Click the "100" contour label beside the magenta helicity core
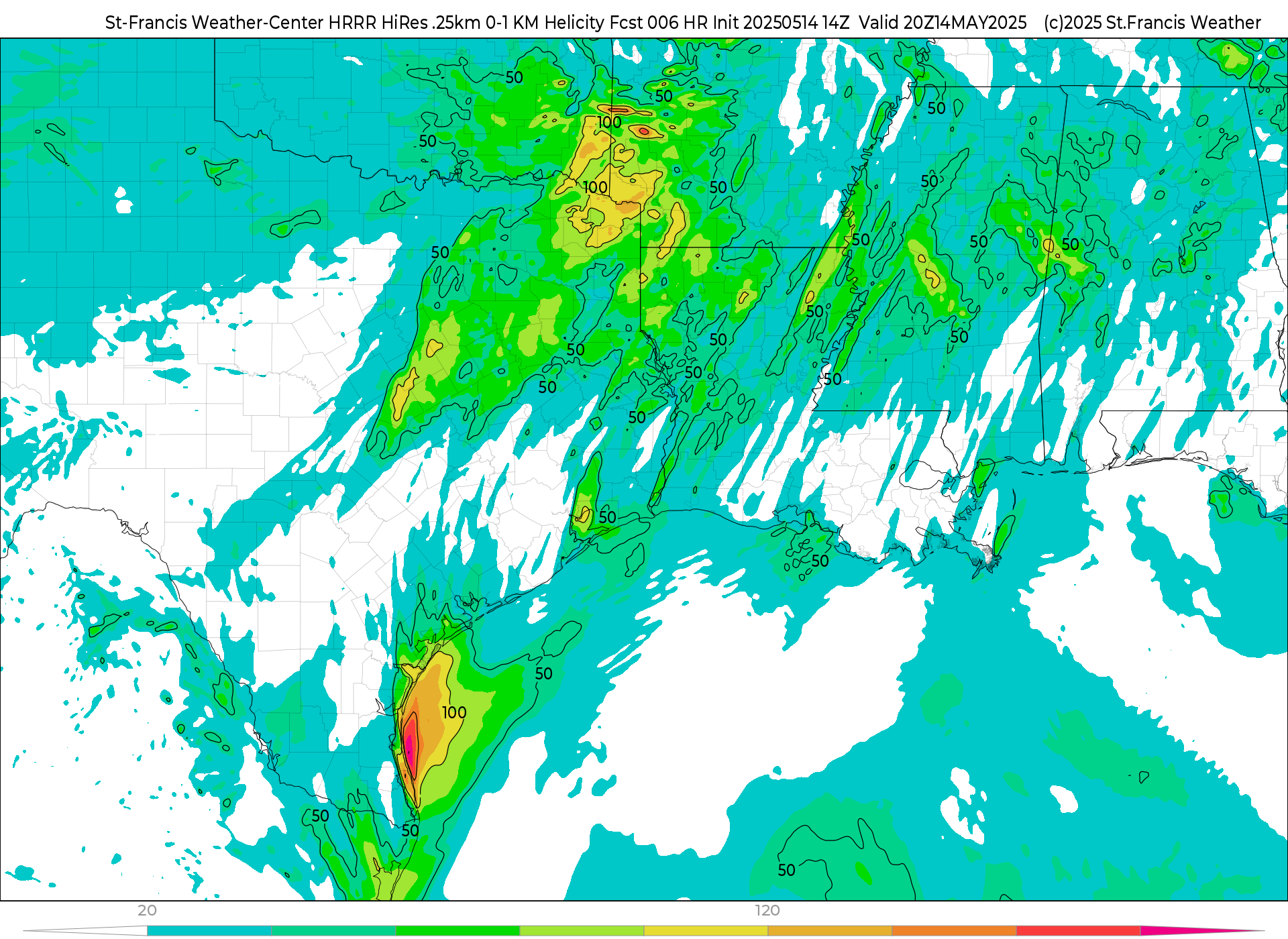 coord(454,713)
